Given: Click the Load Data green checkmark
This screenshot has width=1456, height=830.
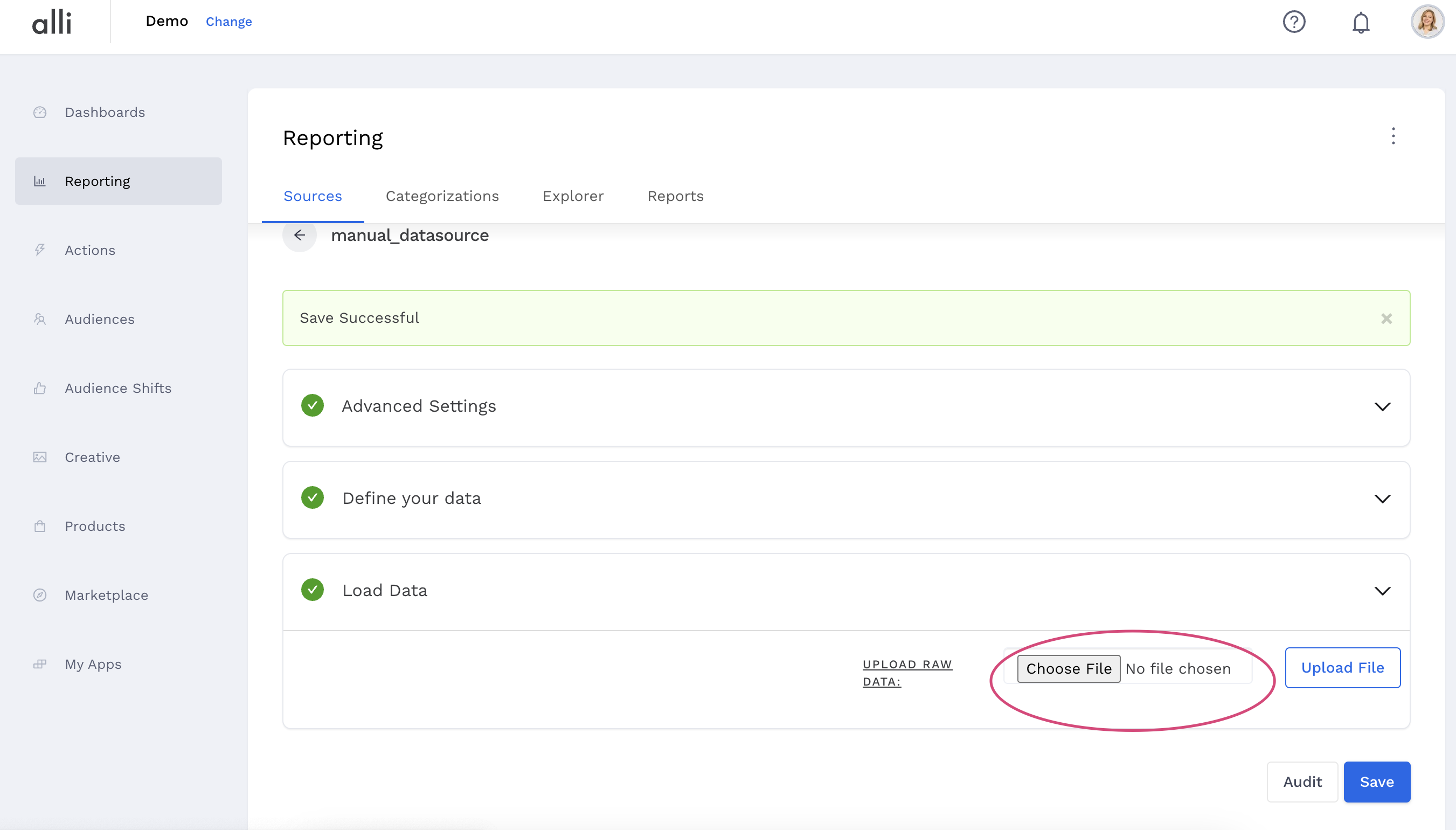Looking at the screenshot, I should [x=313, y=590].
